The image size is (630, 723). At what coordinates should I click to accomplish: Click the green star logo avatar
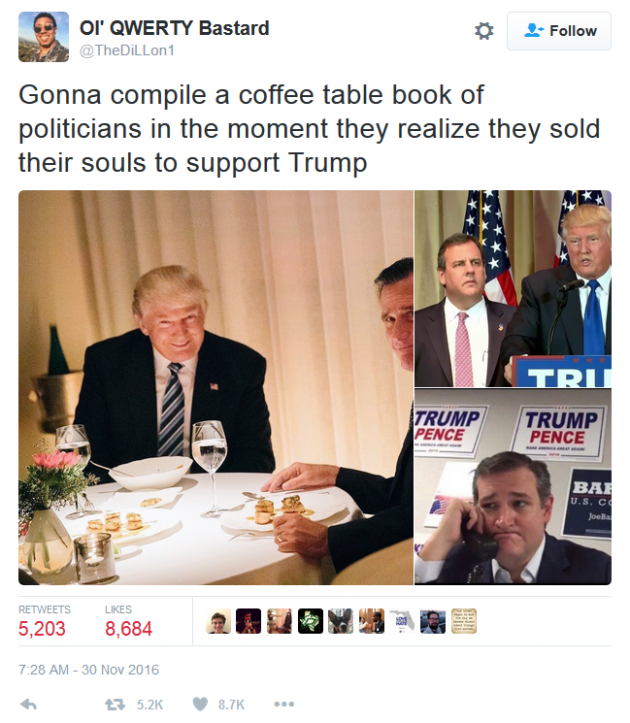click(x=310, y=621)
